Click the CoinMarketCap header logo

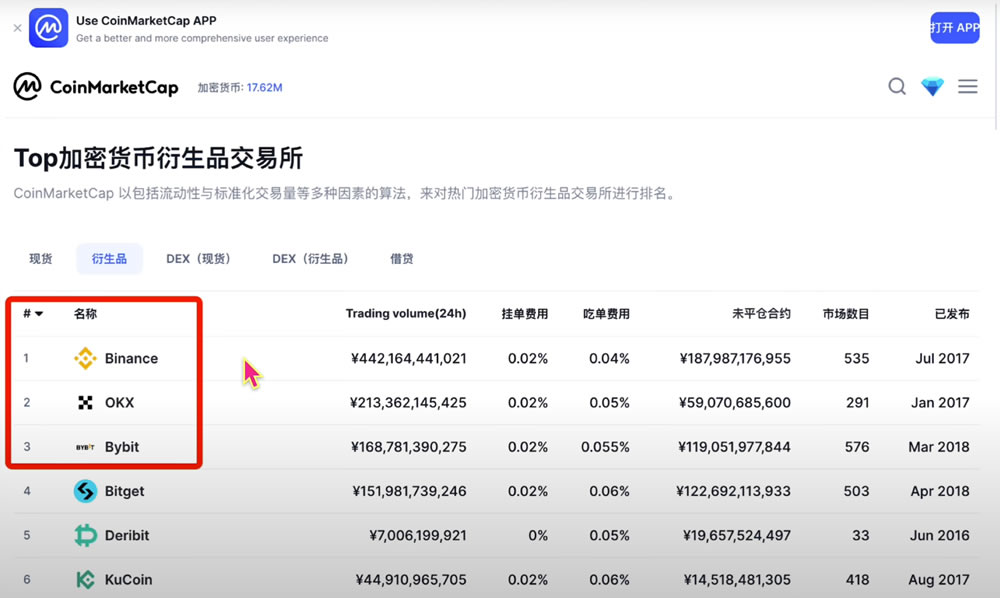(96, 87)
